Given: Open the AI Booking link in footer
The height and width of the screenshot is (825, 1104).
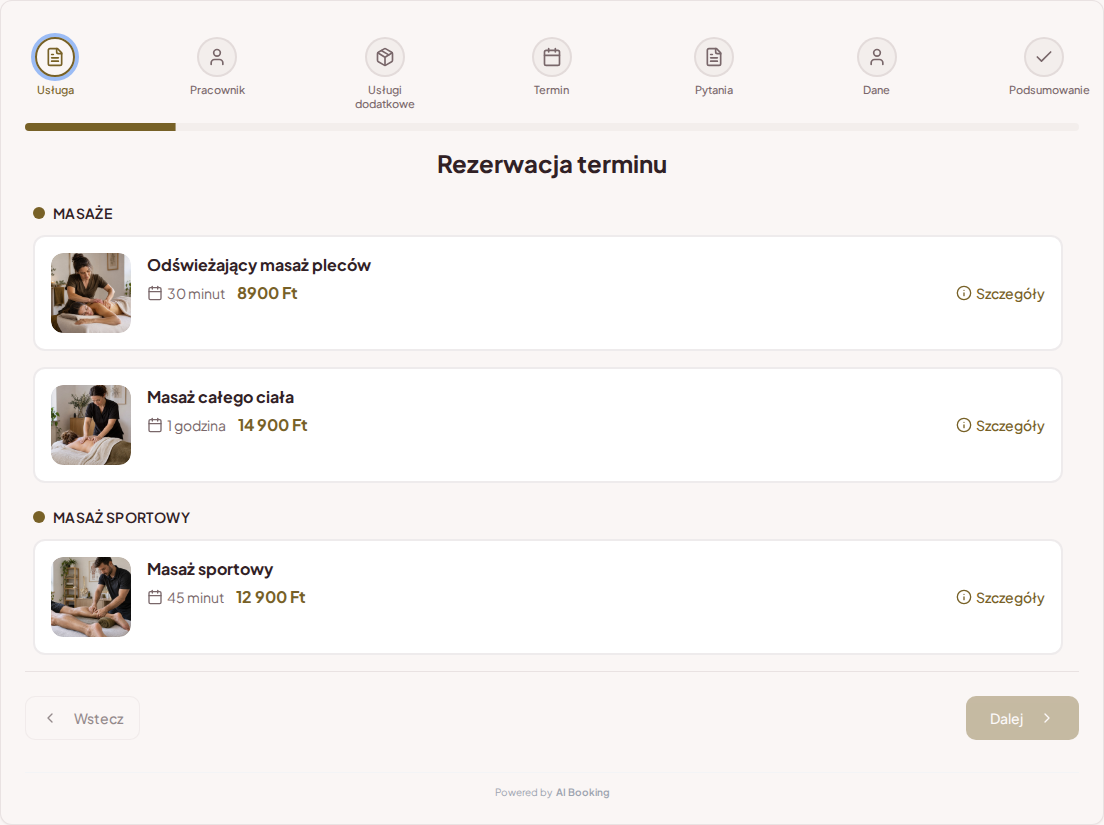Looking at the screenshot, I should tap(582, 793).
